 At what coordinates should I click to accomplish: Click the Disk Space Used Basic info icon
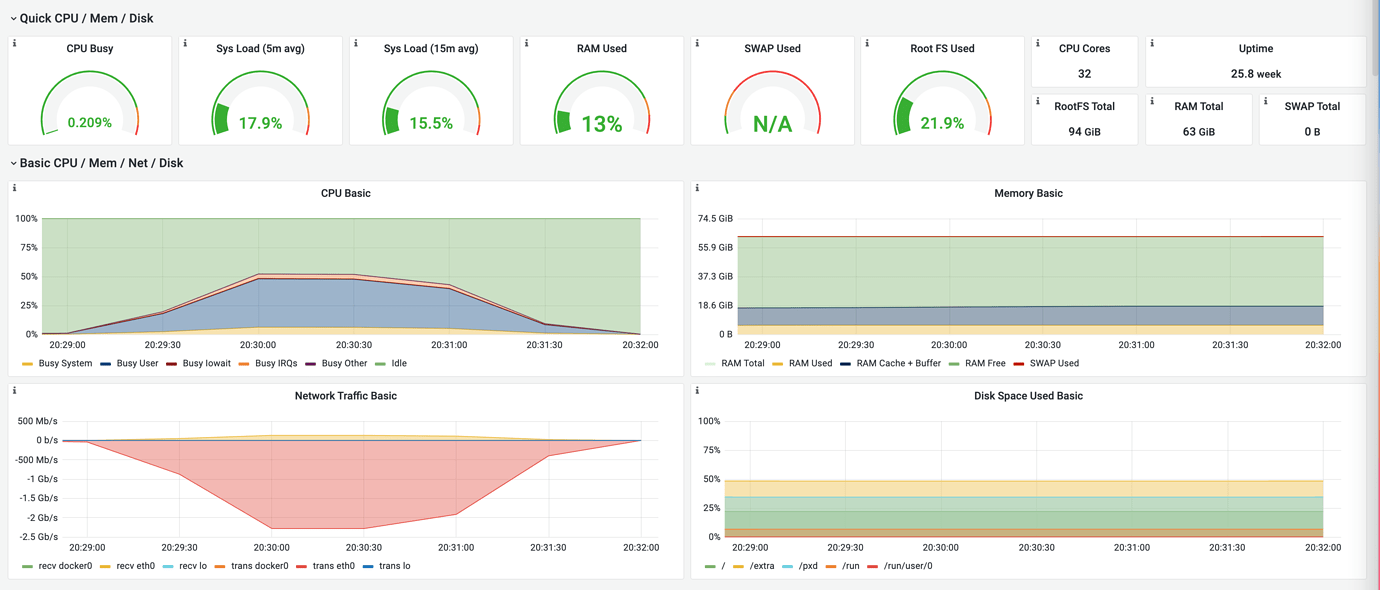pyautogui.click(x=696, y=390)
